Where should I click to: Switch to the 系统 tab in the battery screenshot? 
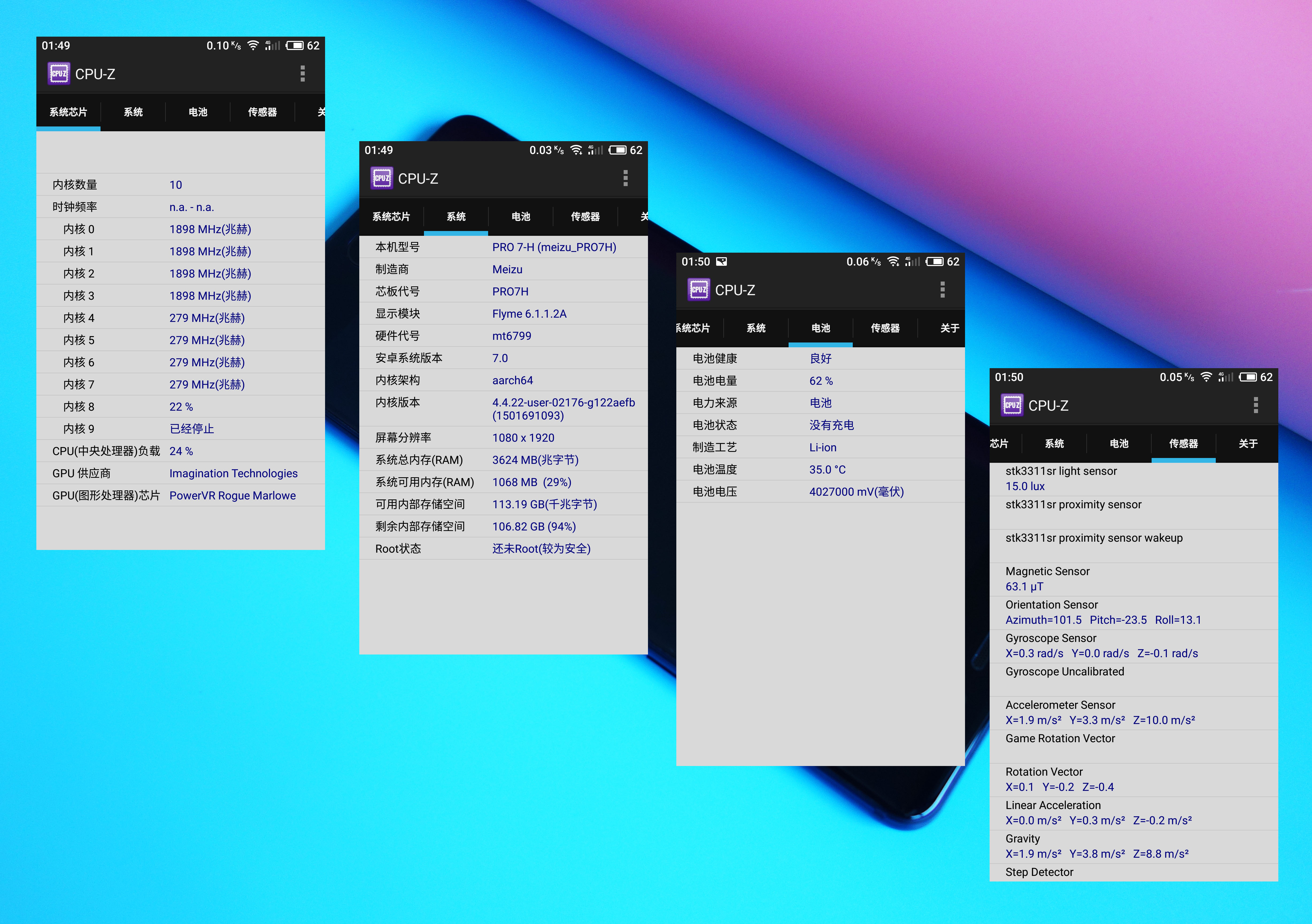pos(756,328)
